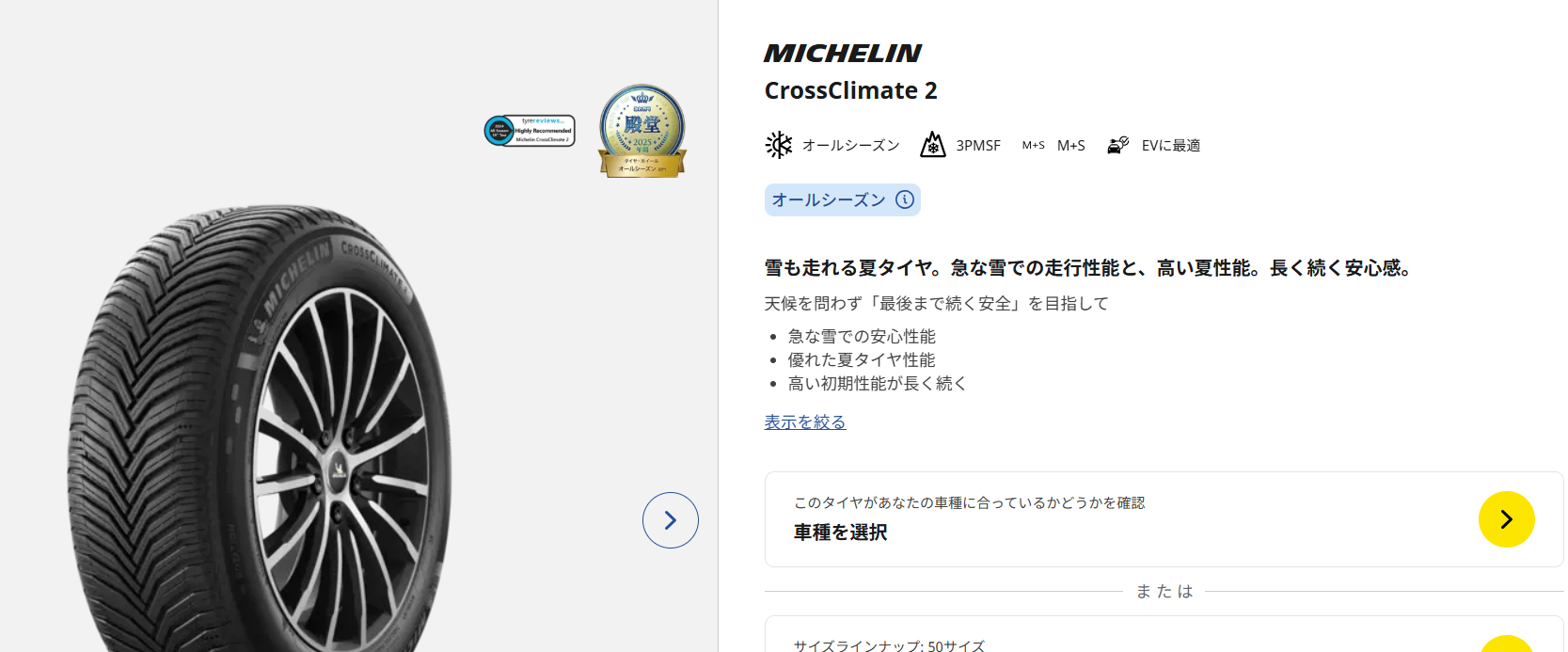This screenshot has width=1568, height=652.
Task: Click the EVに最適 text label
Action: coord(1171,146)
